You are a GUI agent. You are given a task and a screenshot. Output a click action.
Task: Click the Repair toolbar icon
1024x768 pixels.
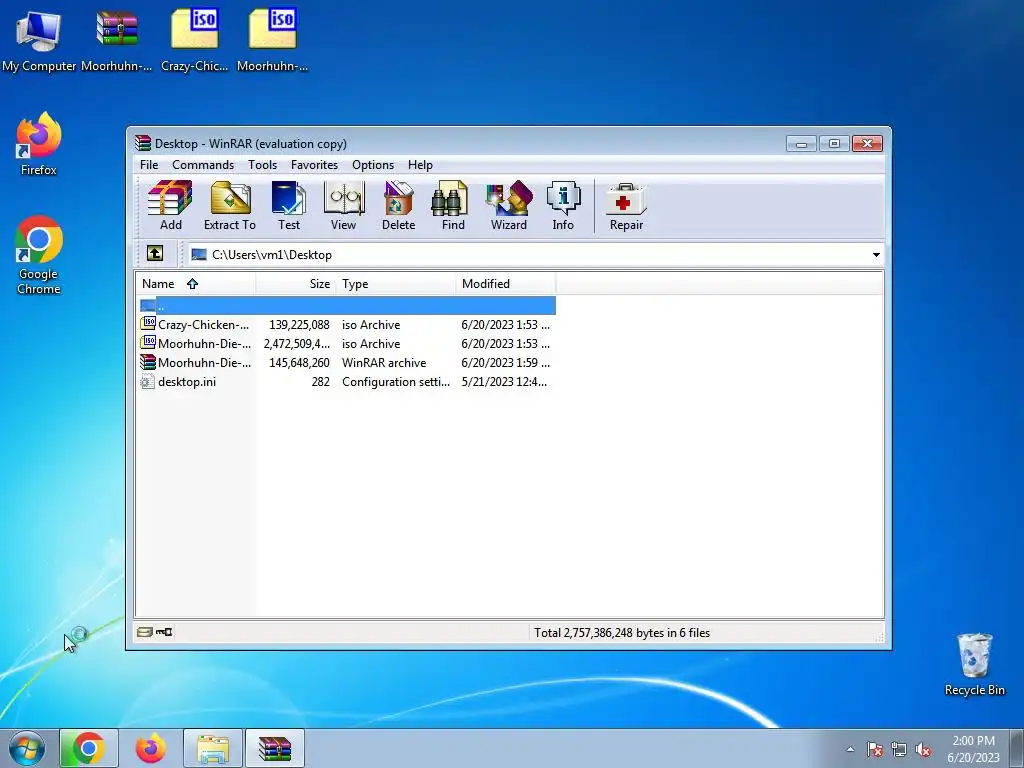click(626, 206)
